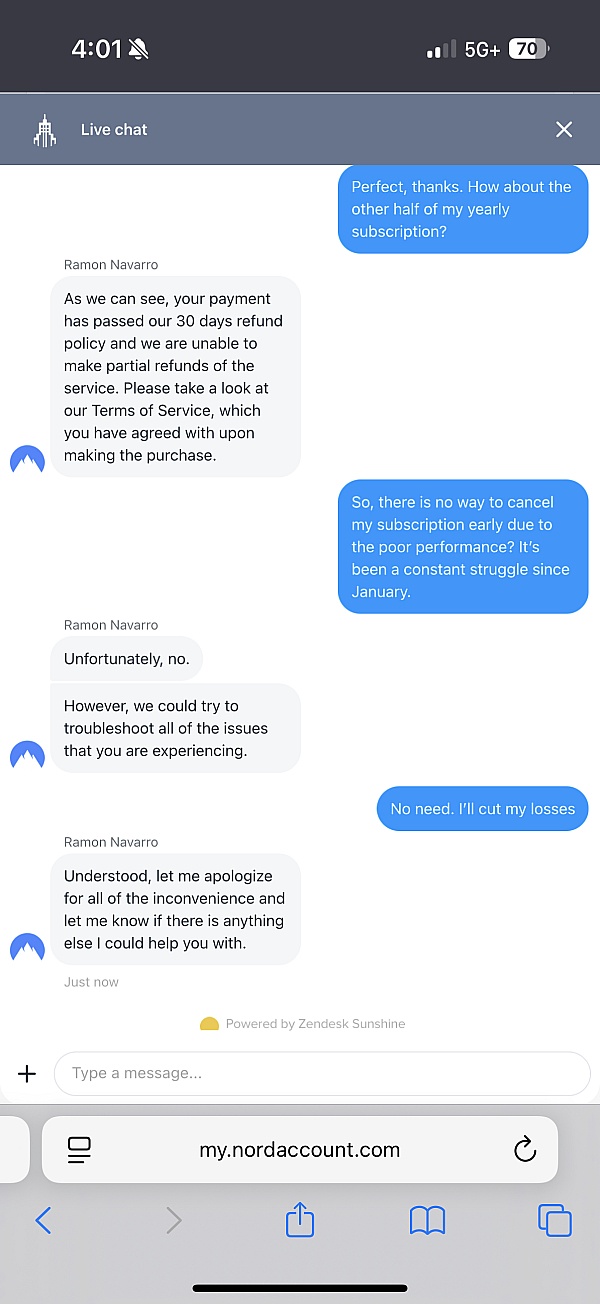Type in the message input field
The height and width of the screenshot is (1304, 600).
point(321,1074)
